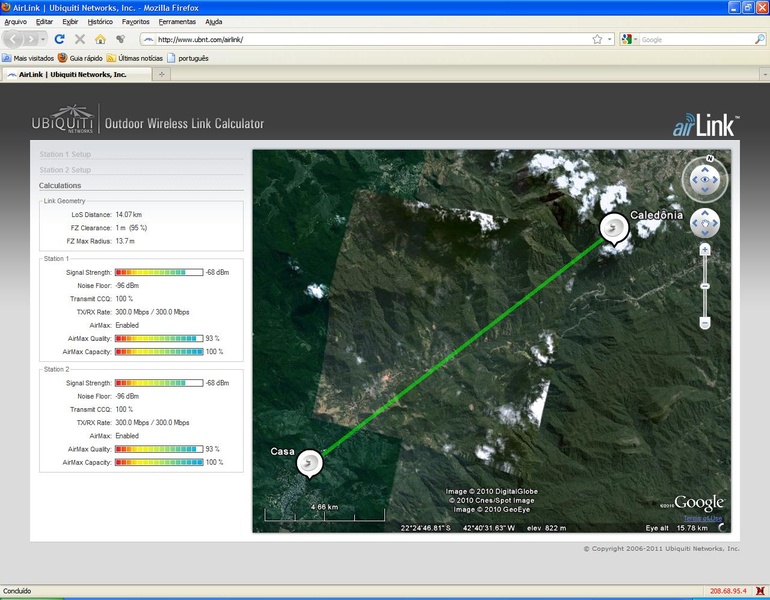Image resolution: width=770 pixels, height=600 pixels.
Task: Click the Station 1 Signal Strength bar
Action: click(159, 272)
